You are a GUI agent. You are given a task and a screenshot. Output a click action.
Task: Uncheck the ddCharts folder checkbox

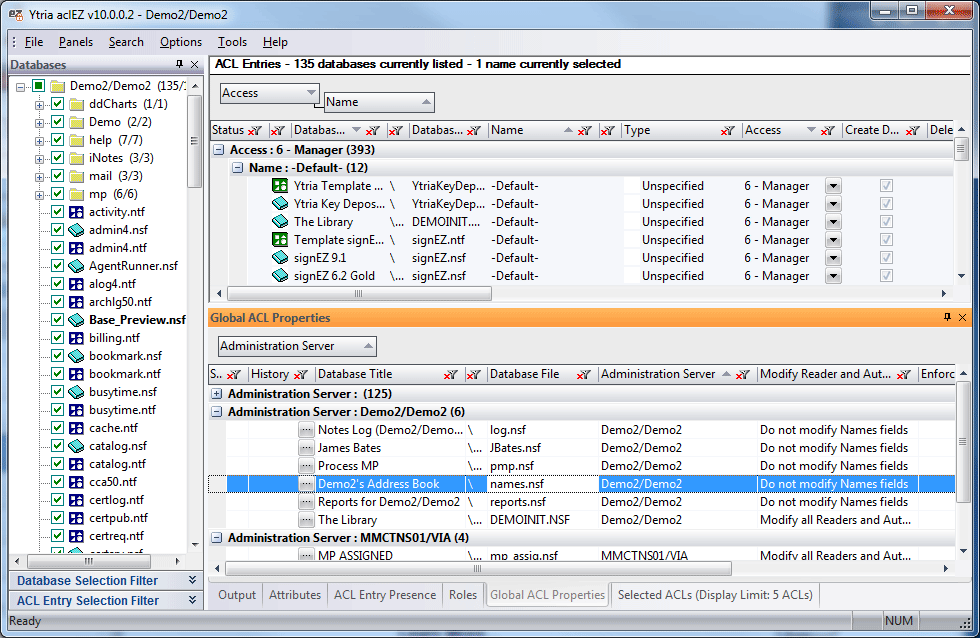click(x=58, y=104)
